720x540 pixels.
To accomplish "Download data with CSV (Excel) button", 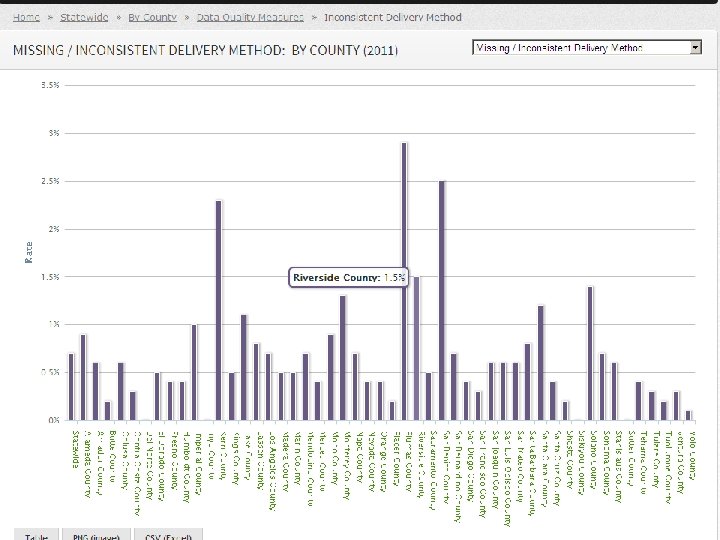I will coord(169,535).
